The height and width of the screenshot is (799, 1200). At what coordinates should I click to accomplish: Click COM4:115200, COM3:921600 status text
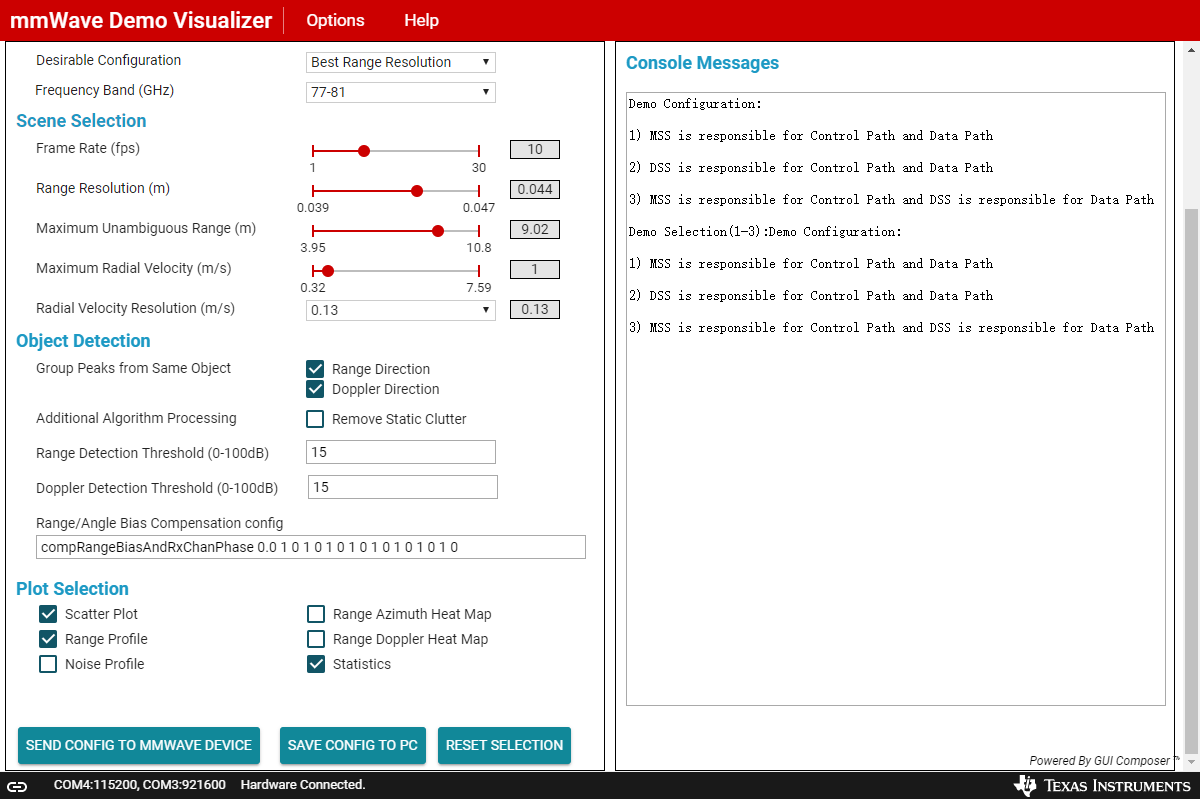(140, 785)
